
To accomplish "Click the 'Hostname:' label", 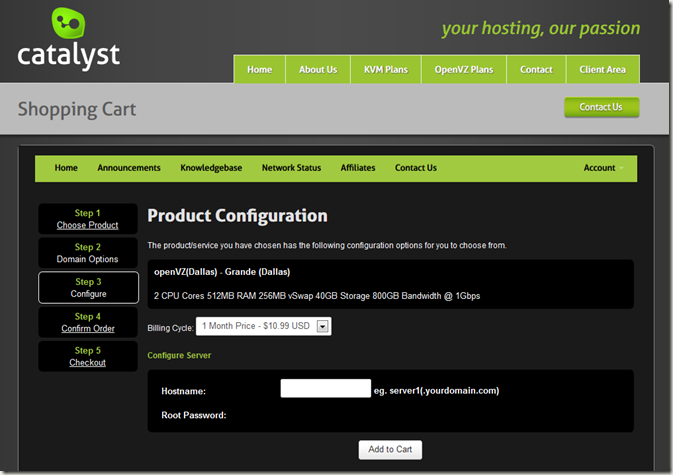I will [x=183, y=391].
